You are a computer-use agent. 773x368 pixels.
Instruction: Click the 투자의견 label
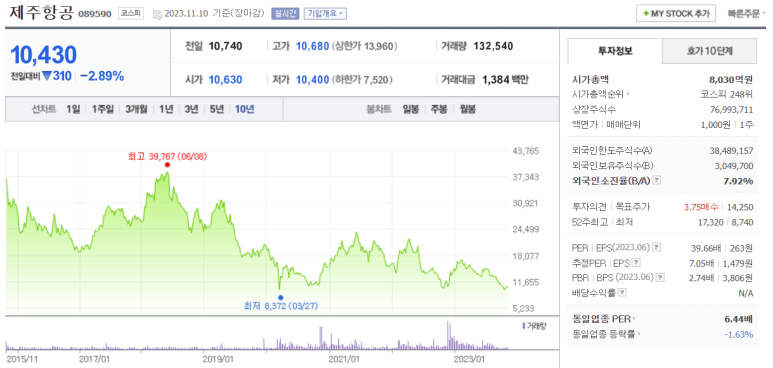(x=589, y=207)
